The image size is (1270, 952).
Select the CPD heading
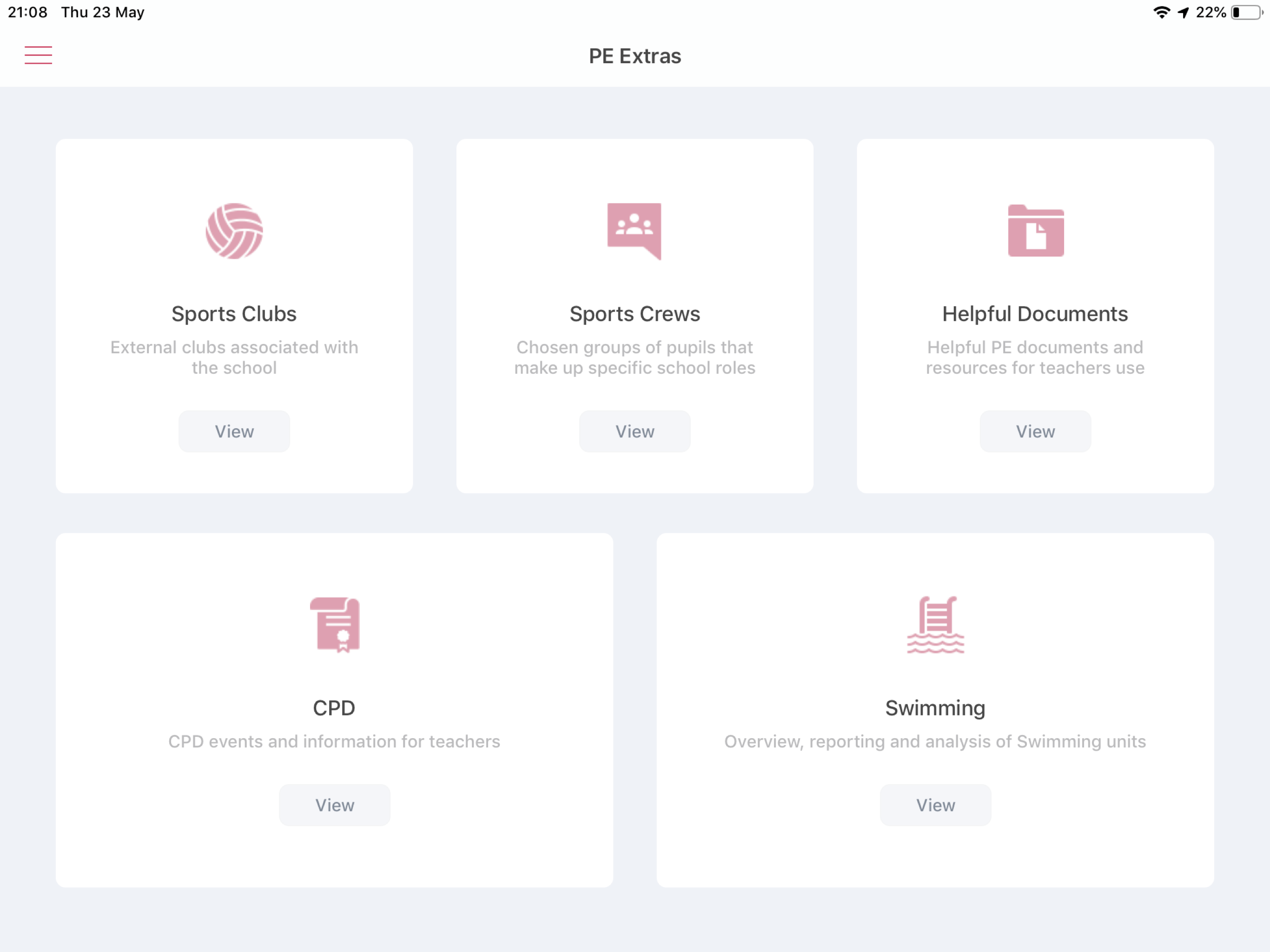coord(334,708)
